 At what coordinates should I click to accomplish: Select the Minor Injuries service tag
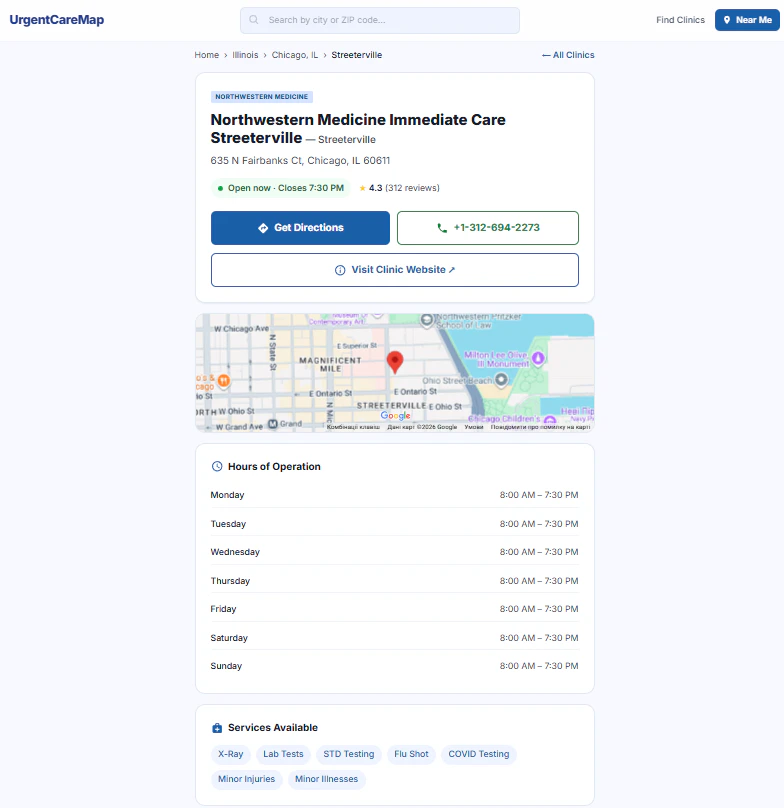pos(246,779)
